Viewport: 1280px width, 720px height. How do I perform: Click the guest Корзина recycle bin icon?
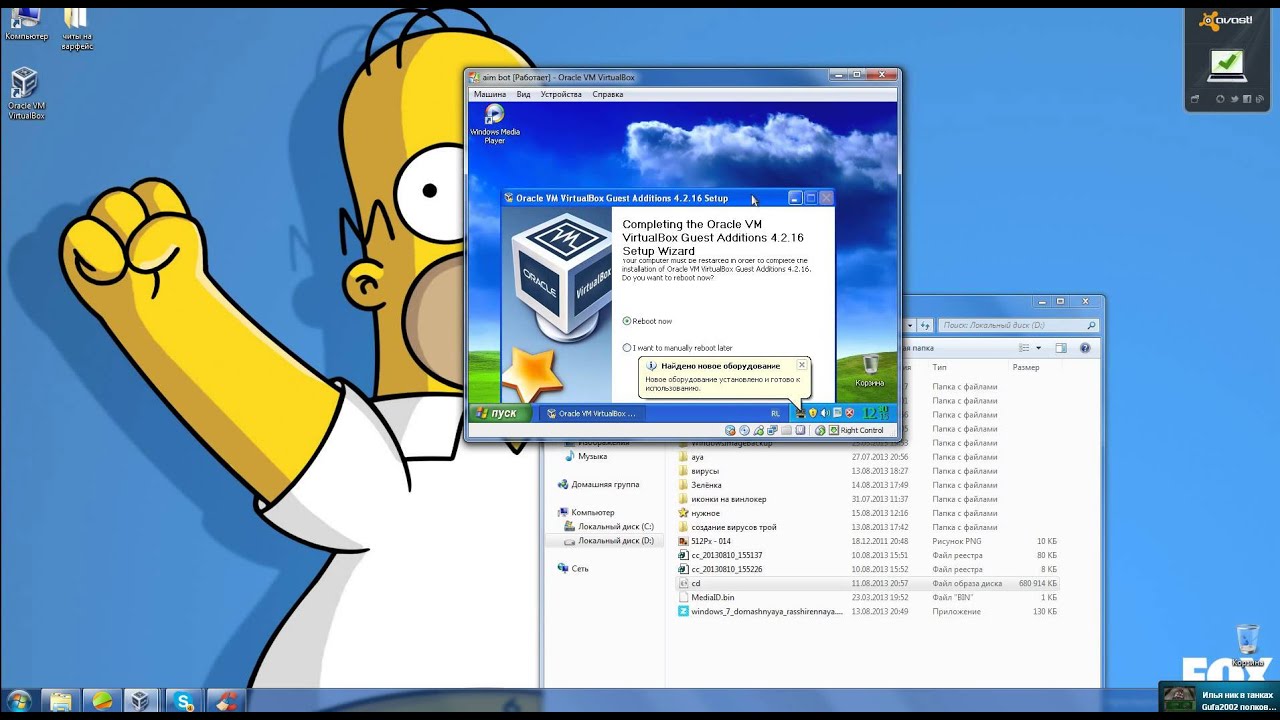pyautogui.click(x=870, y=370)
